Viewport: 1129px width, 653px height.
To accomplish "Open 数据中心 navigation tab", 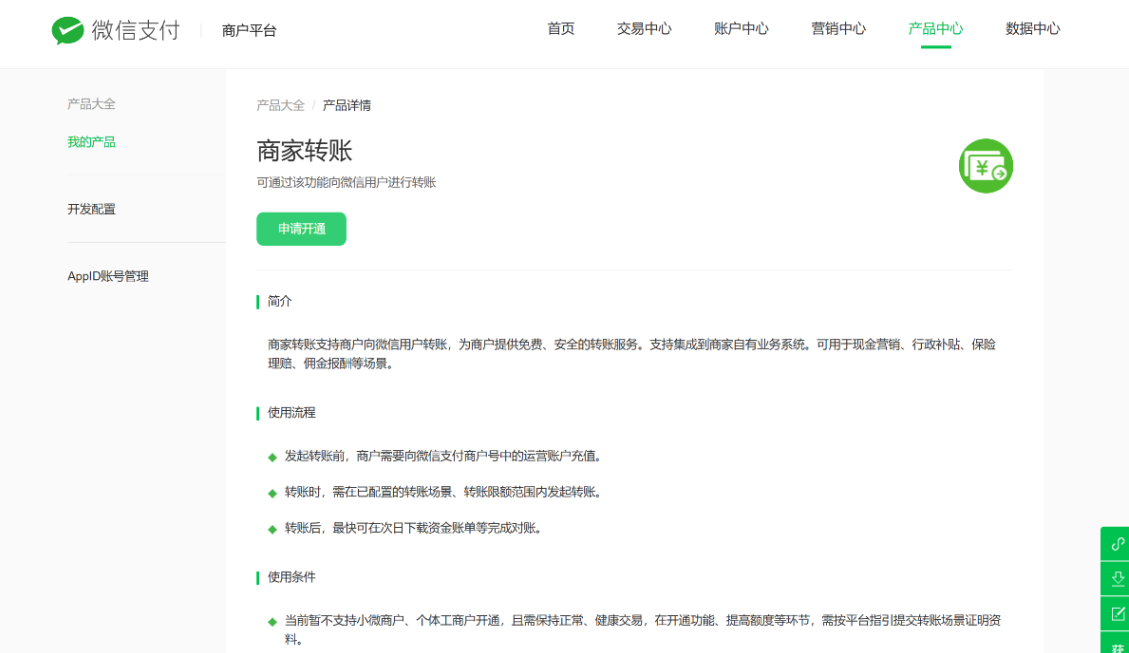I will point(1032,29).
